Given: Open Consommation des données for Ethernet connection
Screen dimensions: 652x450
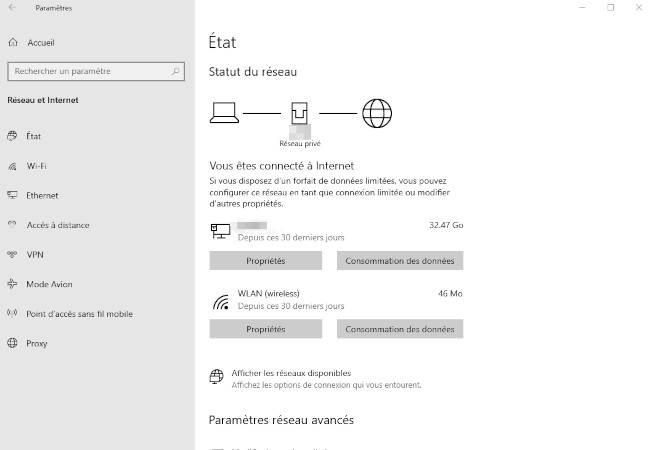Looking at the screenshot, I should [400, 260].
